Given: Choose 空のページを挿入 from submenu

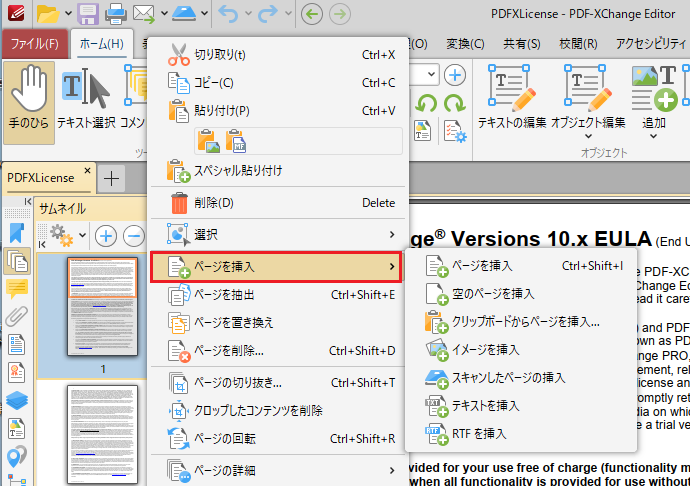Looking at the screenshot, I should (x=493, y=294).
